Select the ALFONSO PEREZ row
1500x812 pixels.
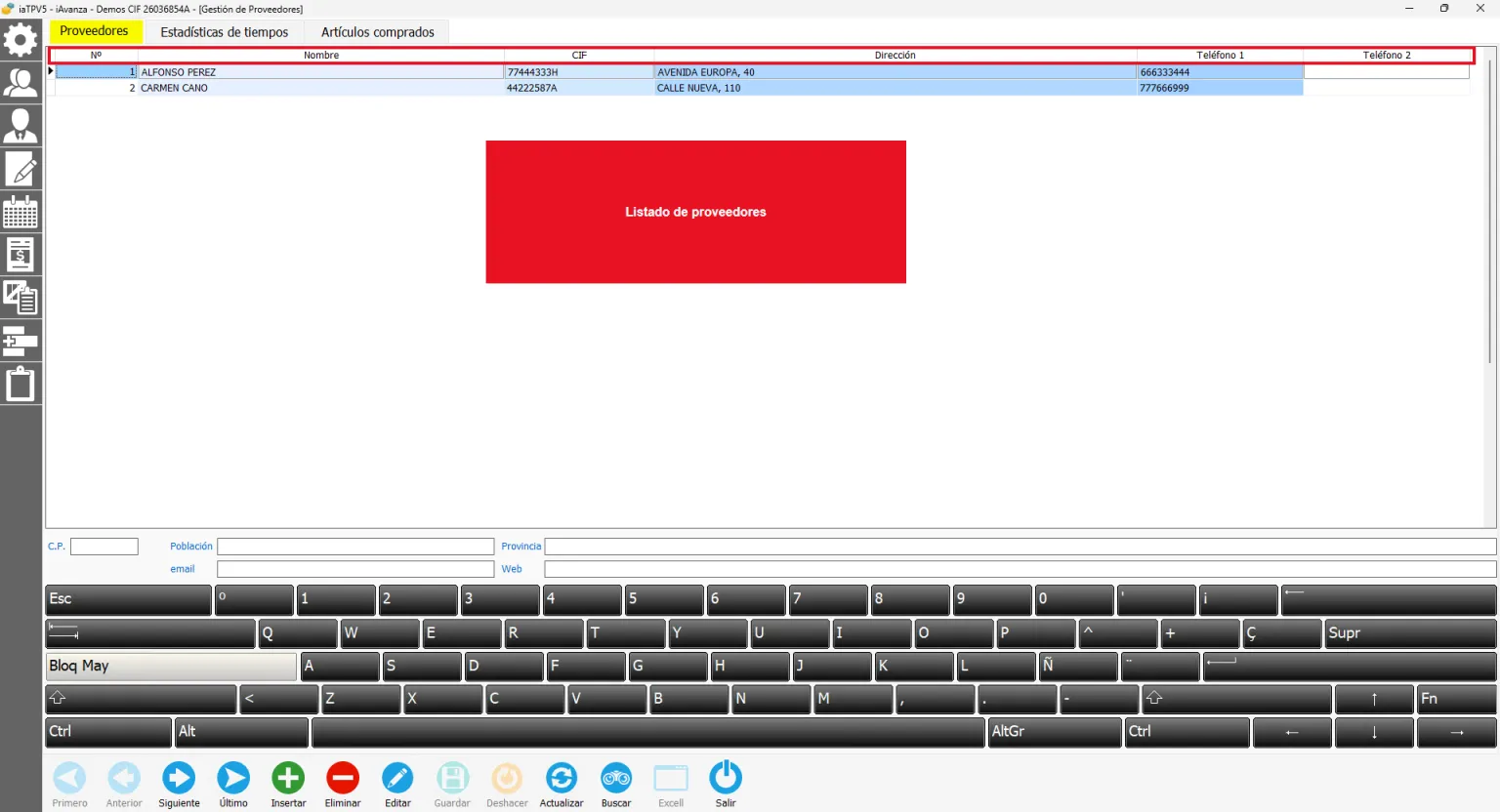762,72
